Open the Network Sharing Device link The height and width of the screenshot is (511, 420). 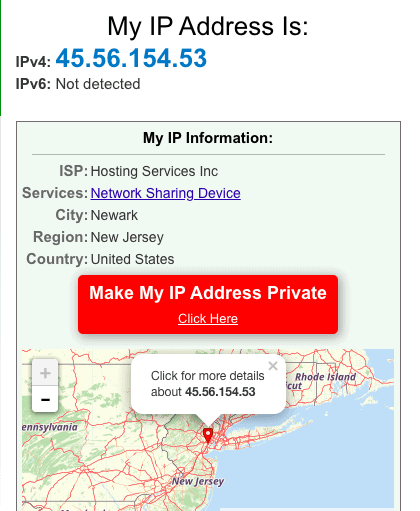(165, 193)
